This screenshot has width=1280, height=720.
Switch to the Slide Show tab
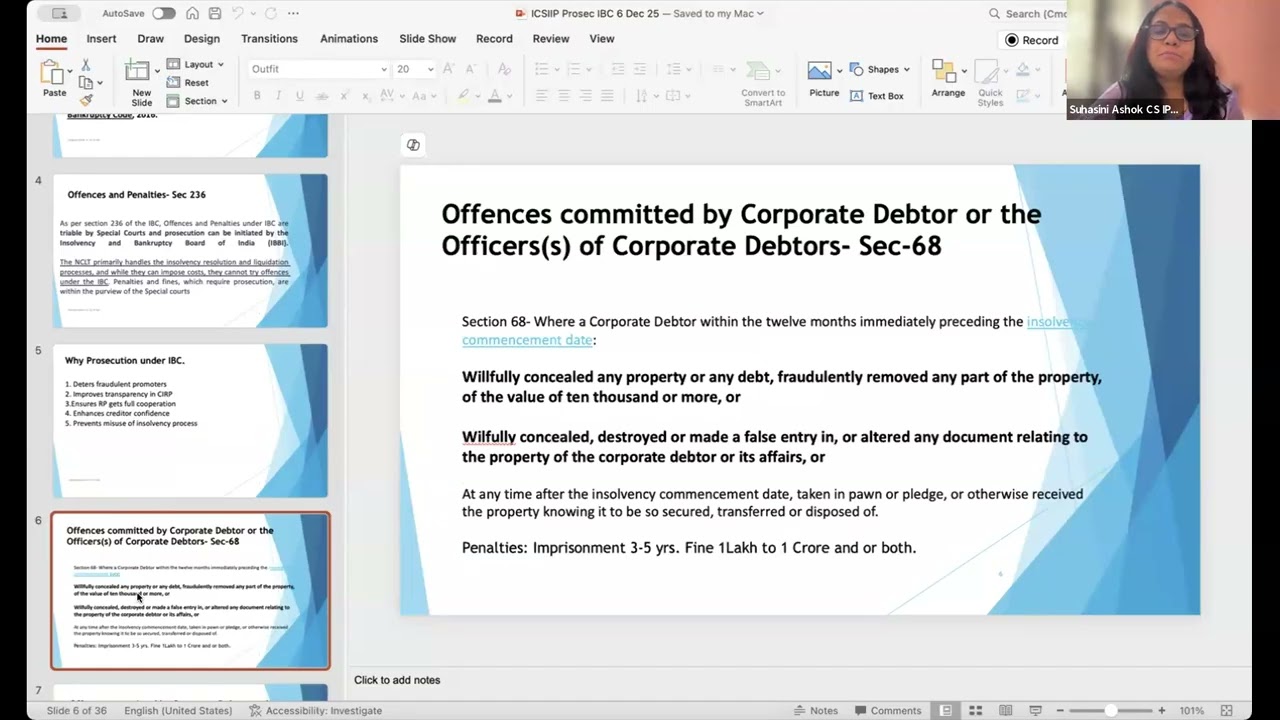pyautogui.click(x=428, y=39)
